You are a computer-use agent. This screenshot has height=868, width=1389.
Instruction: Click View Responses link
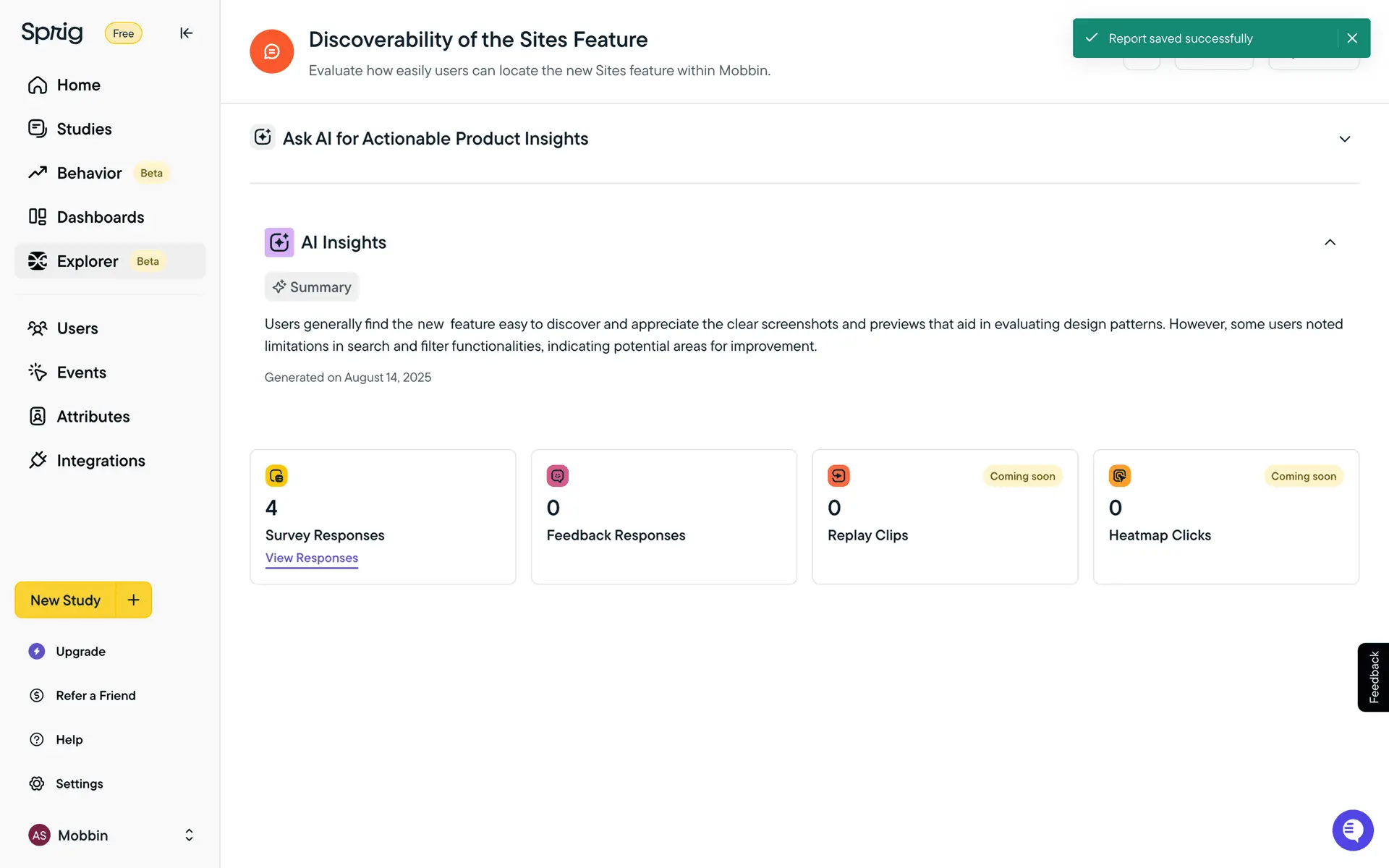click(311, 558)
